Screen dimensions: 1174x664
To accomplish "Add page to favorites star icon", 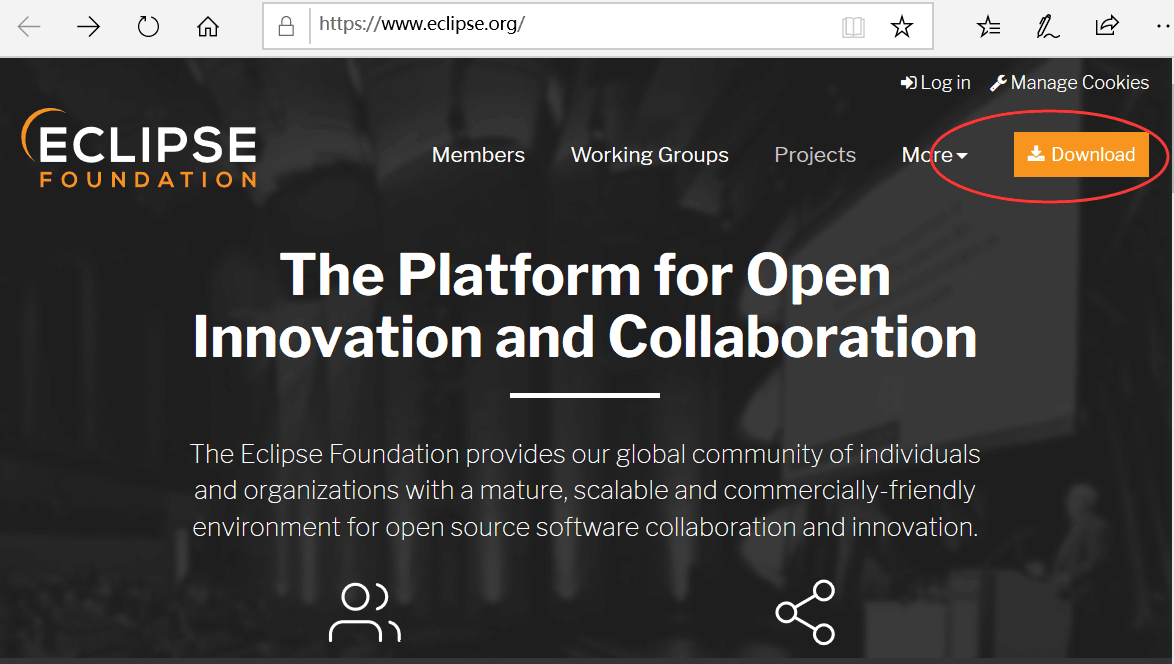I will (902, 28).
